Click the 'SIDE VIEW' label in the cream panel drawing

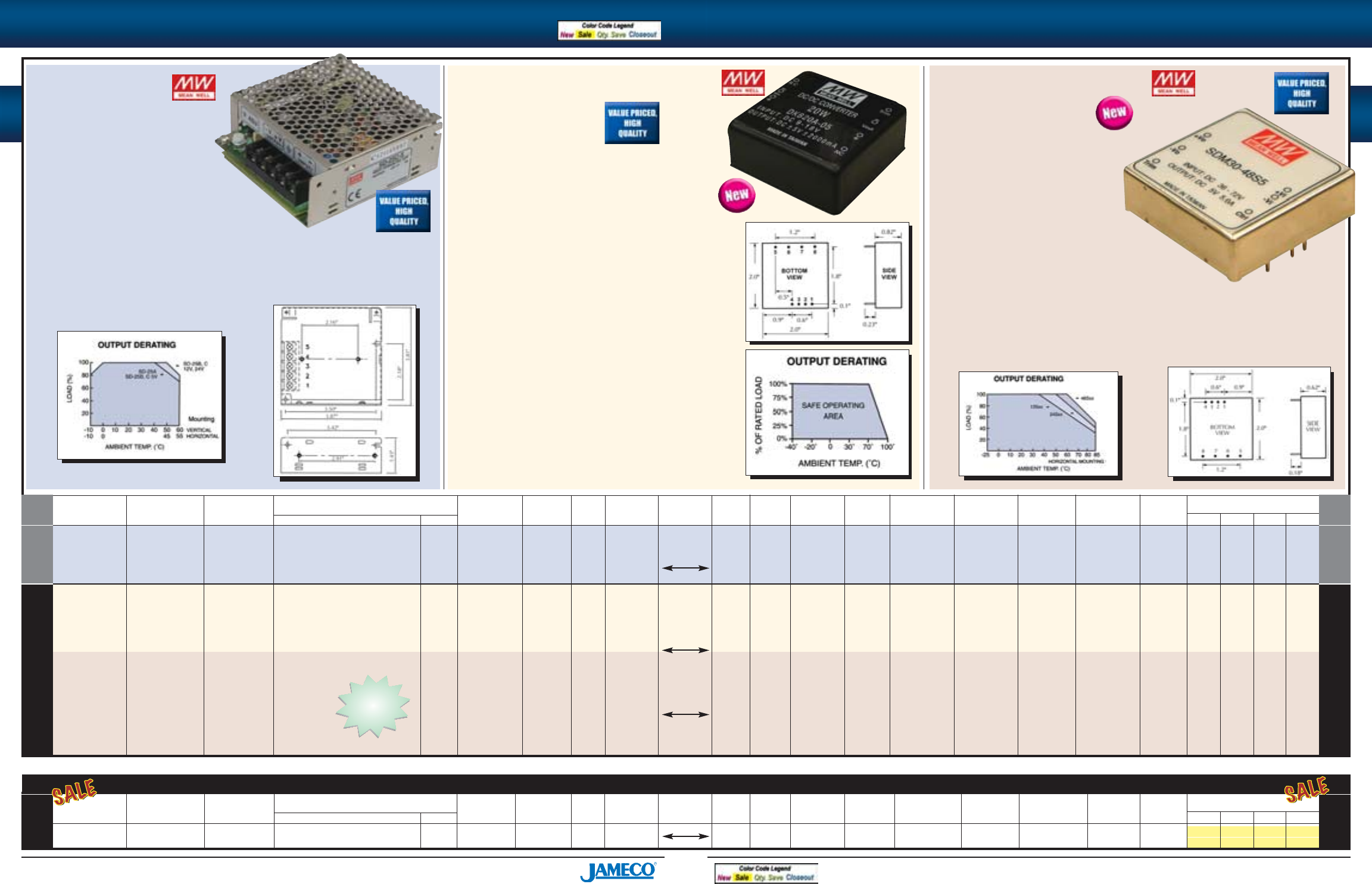(x=888, y=274)
